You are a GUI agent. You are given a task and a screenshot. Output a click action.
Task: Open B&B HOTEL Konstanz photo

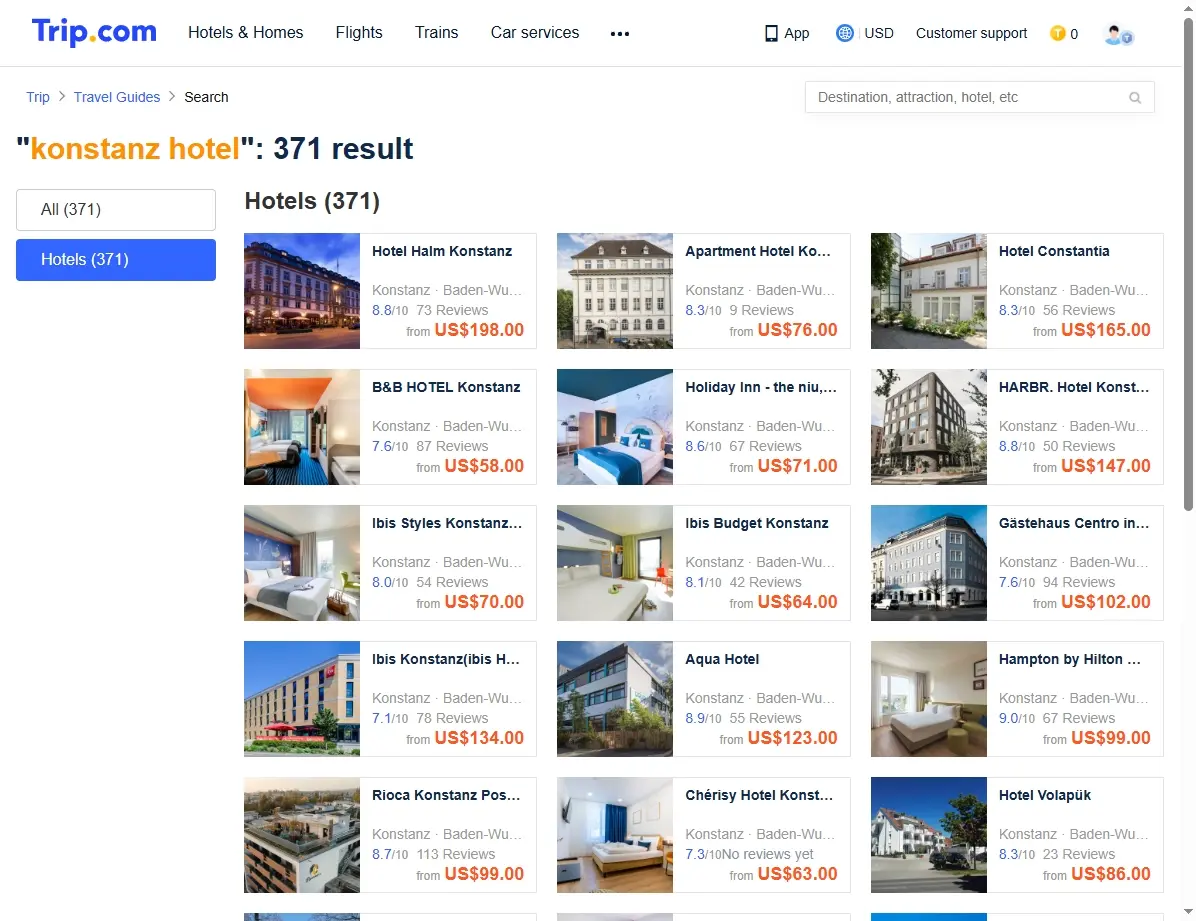tap(302, 427)
